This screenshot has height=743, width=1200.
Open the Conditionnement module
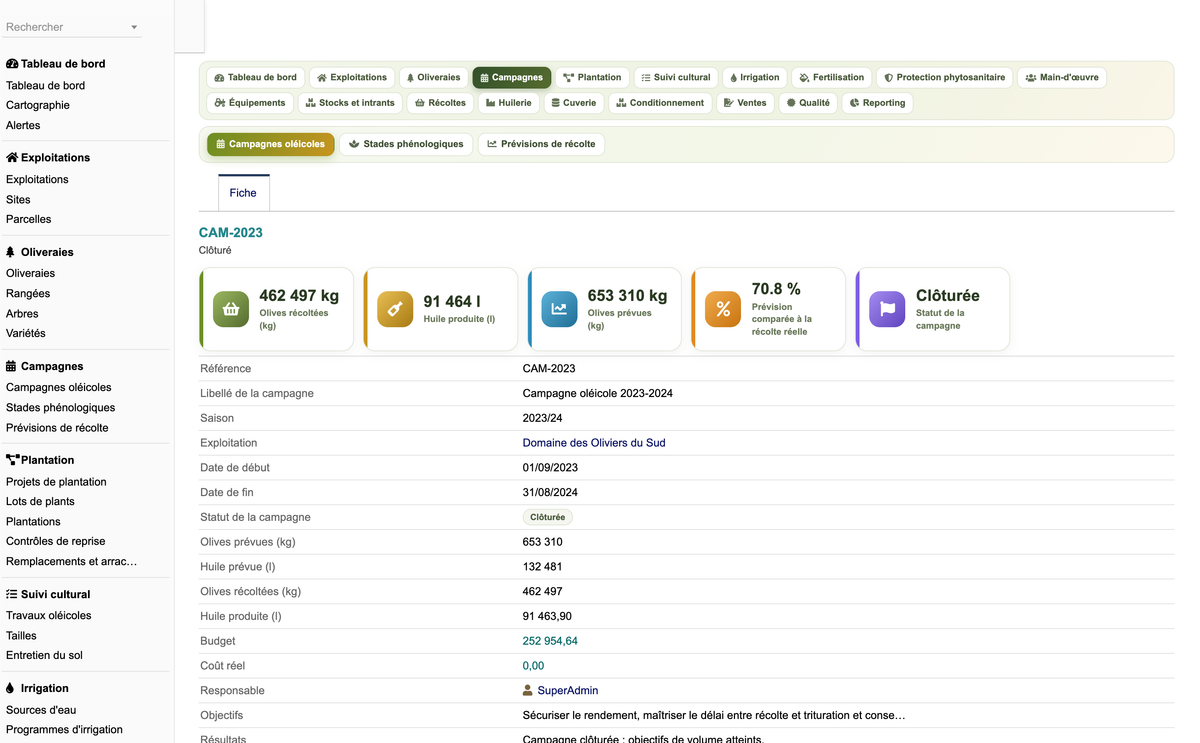660,102
